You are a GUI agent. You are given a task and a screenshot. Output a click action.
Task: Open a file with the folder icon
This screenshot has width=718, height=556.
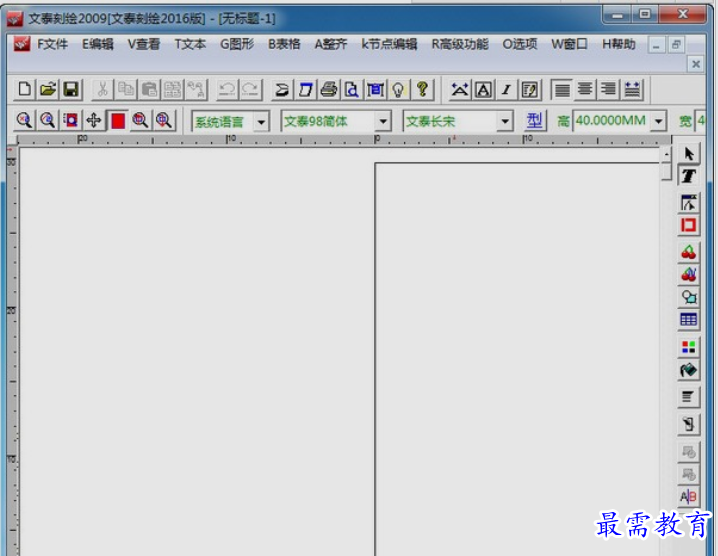[x=48, y=89]
